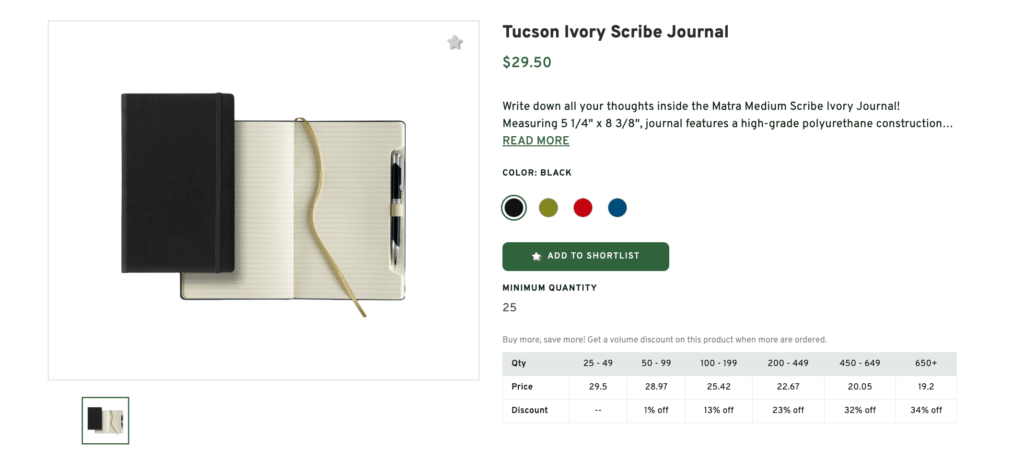Viewport: 1024px width, 449px height.
Task: Click the main journal product image
Action: (x=263, y=200)
